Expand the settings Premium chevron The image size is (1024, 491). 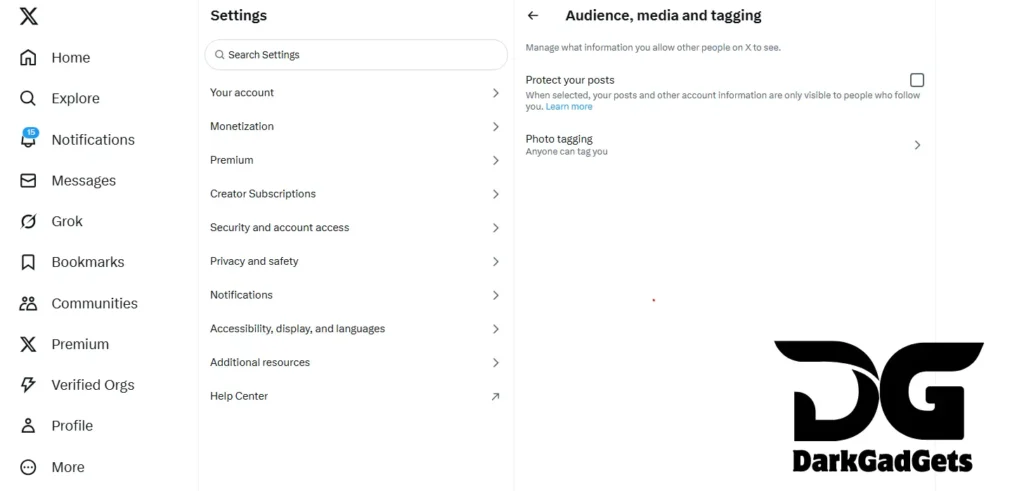click(x=496, y=160)
